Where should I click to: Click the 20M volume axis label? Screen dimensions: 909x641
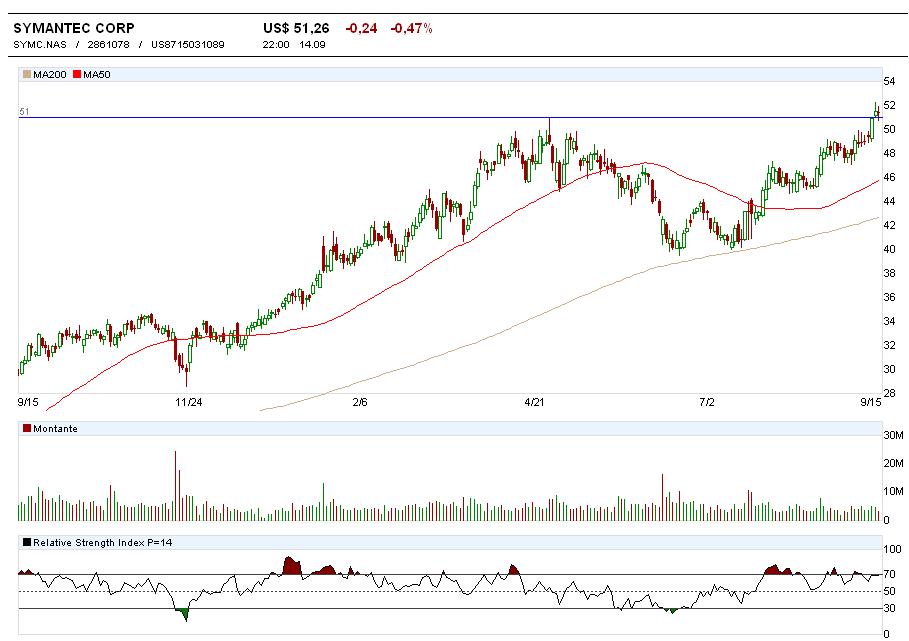coord(893,462)
